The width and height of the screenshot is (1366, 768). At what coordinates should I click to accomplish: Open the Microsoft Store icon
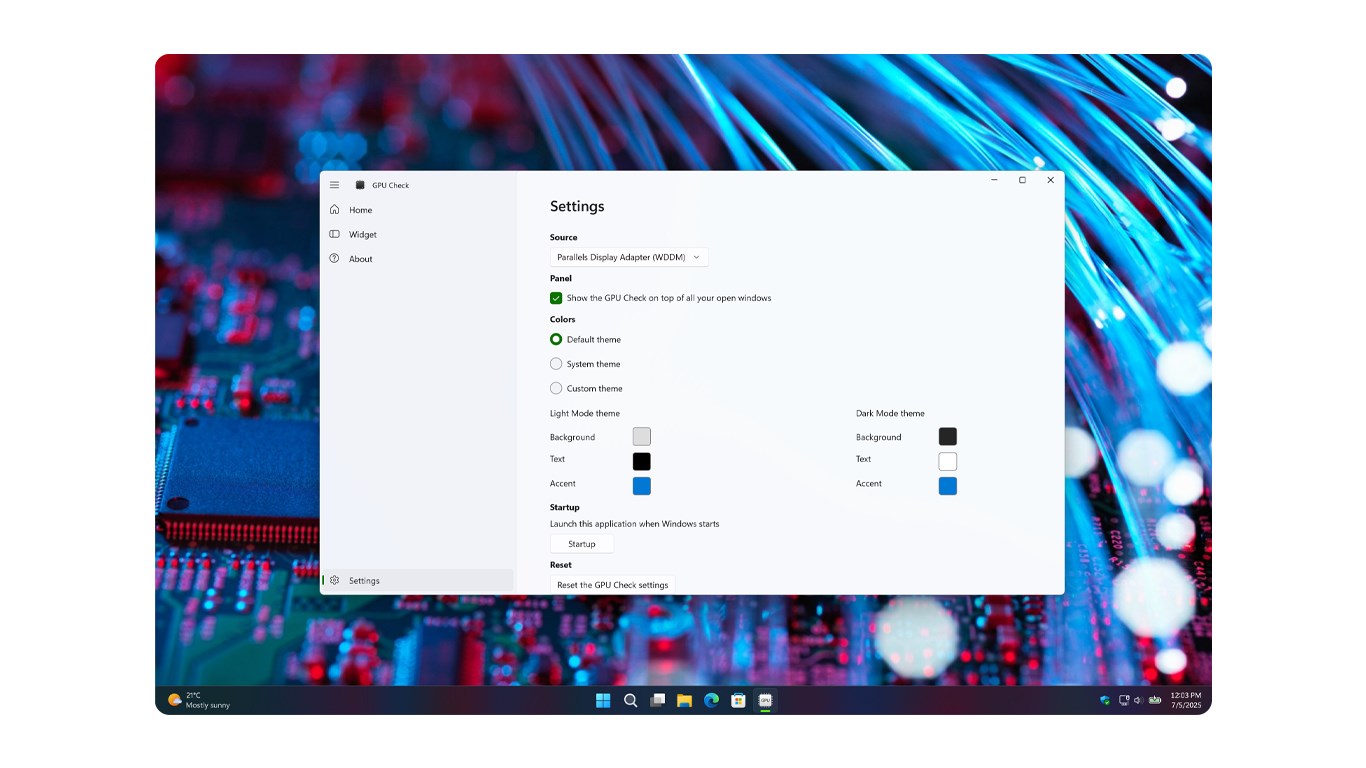click(738, 700)
